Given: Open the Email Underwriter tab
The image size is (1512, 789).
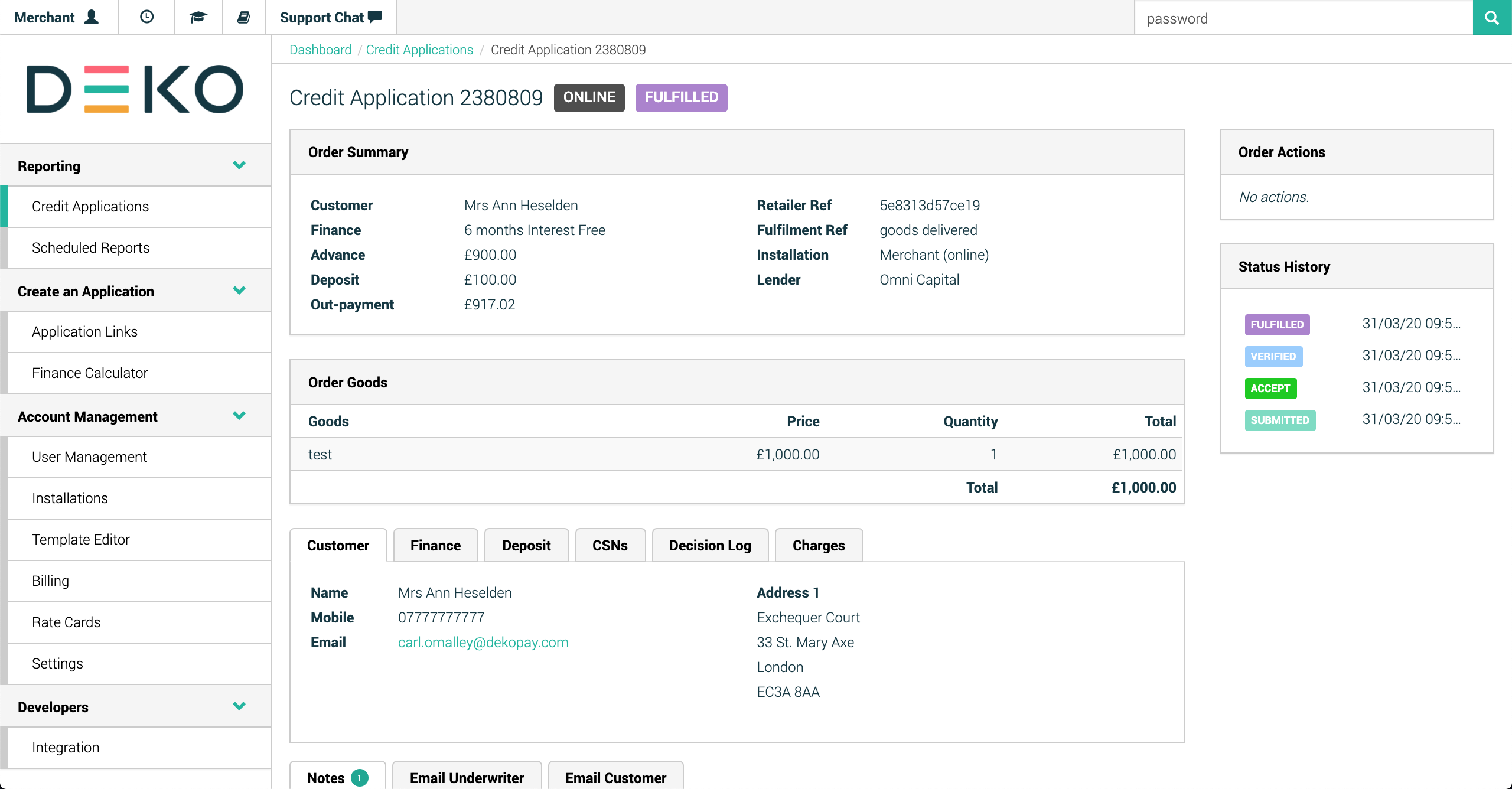Looking at the screenshot, I should [467, 778].
